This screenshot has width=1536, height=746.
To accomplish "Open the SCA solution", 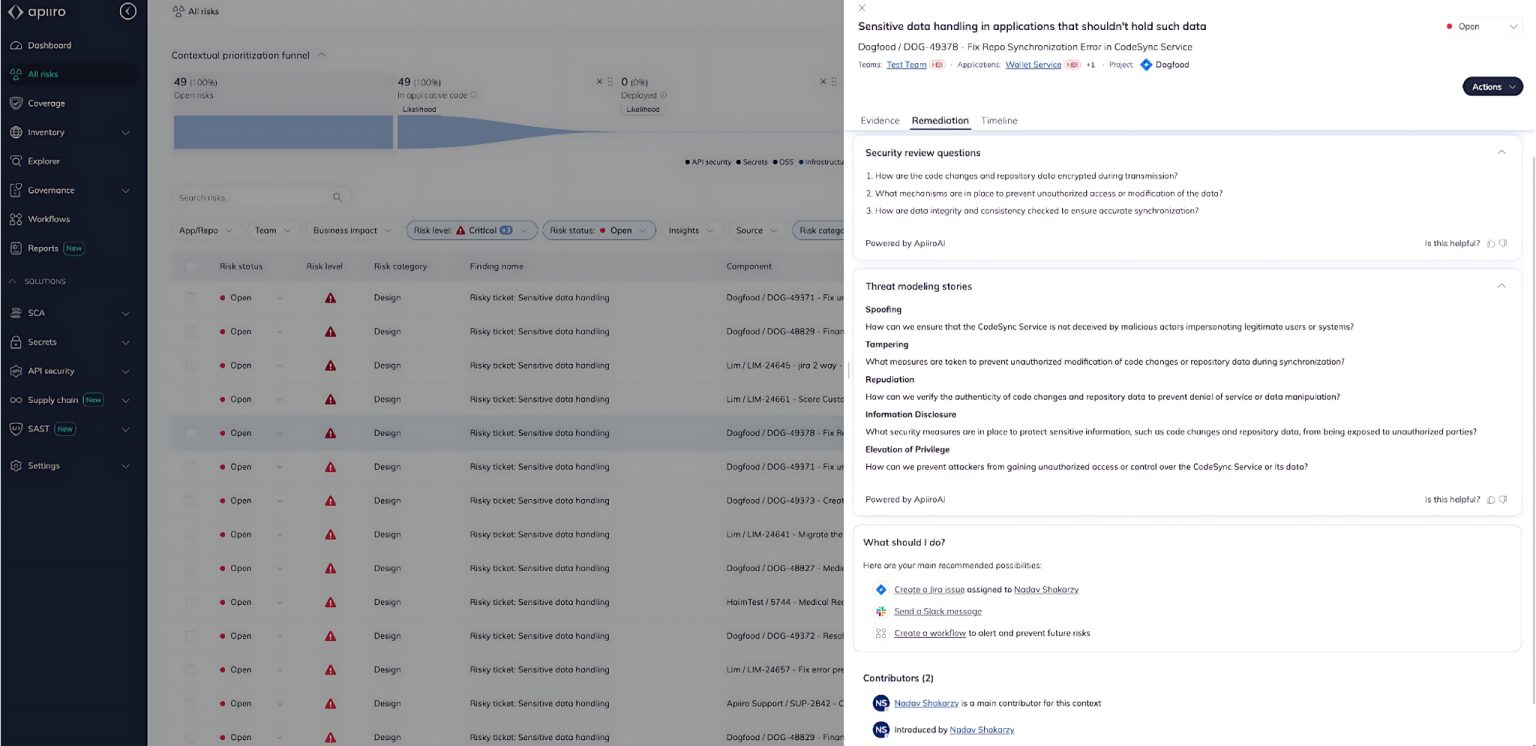I will click(37, 313).
